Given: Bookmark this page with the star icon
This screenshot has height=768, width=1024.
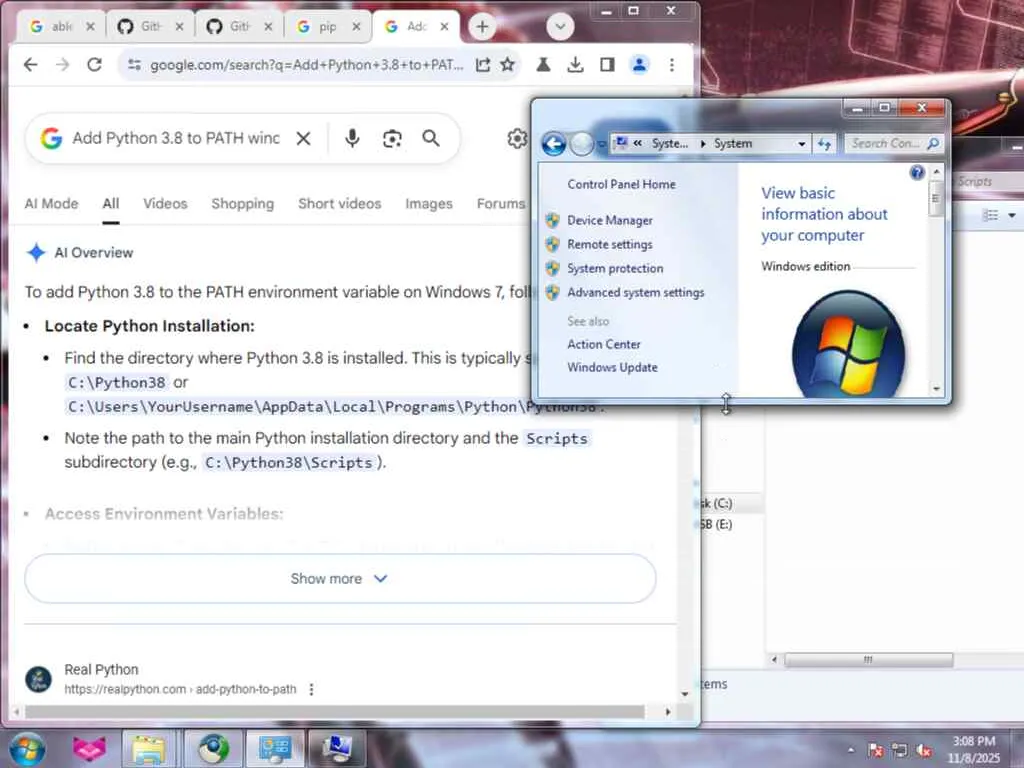Looking at the screenshot, I should (x=507, y=65).
